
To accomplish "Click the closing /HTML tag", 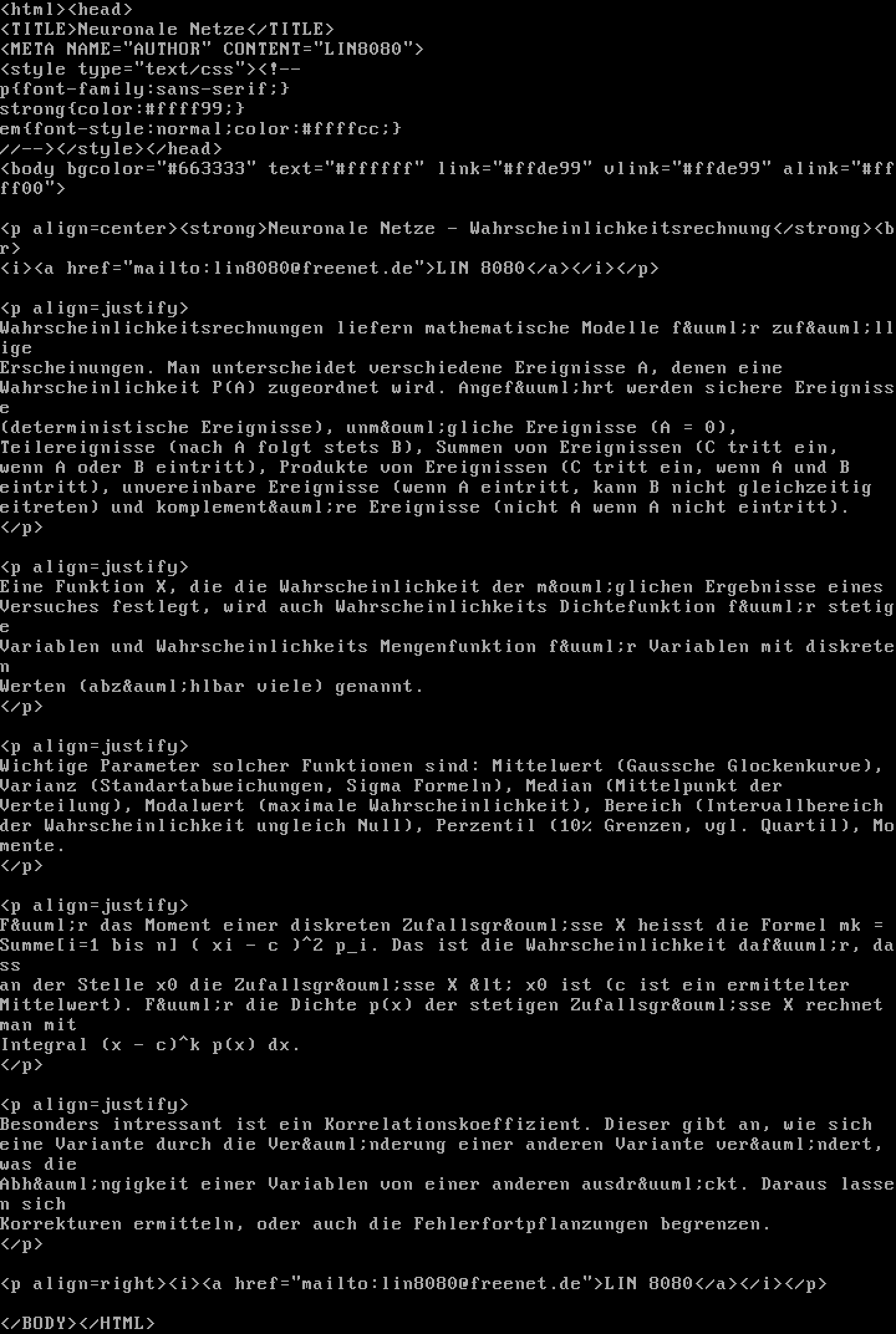I will click(117, 1323).
